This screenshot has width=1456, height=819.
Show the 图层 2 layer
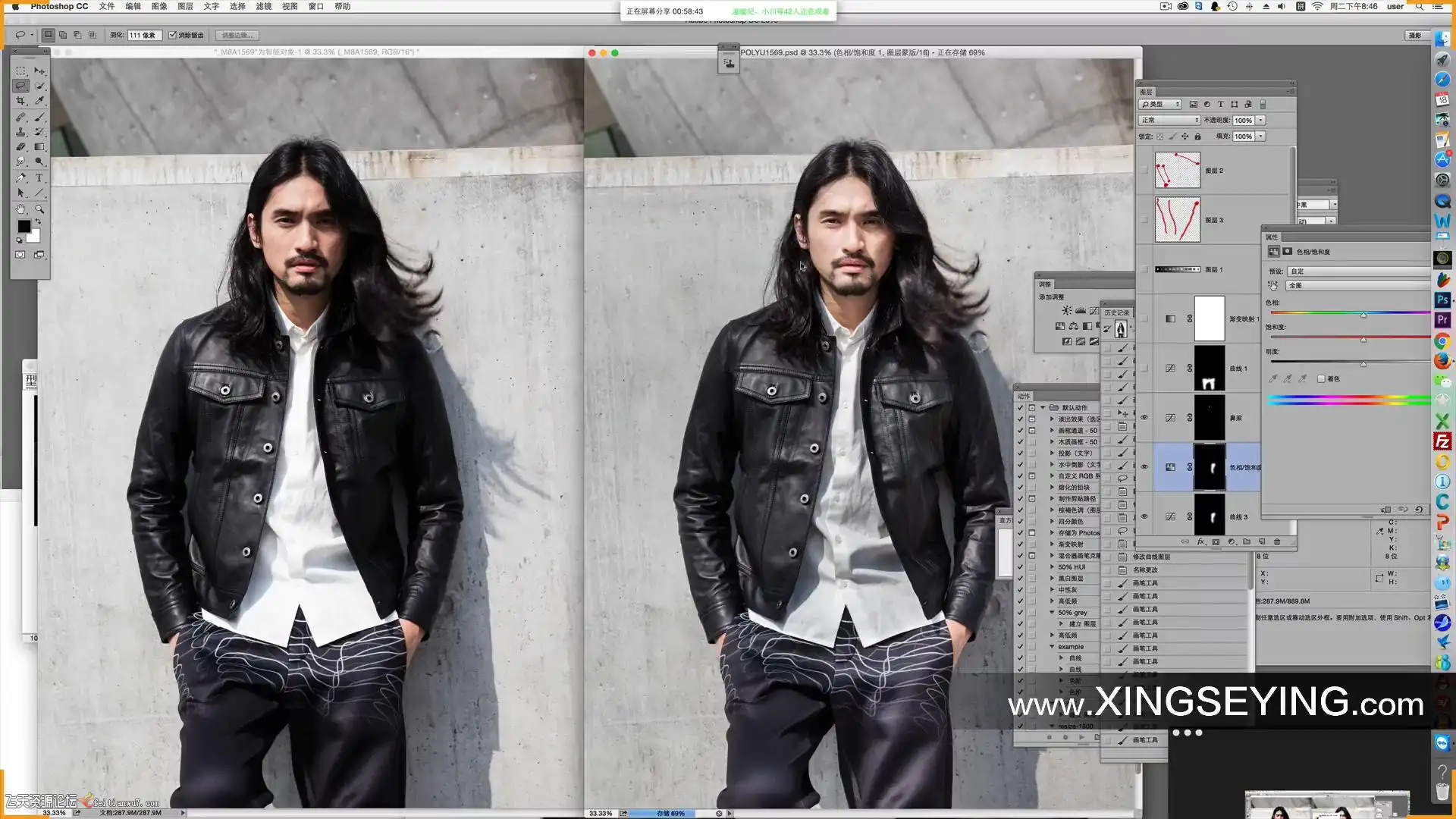(1144, 171)
